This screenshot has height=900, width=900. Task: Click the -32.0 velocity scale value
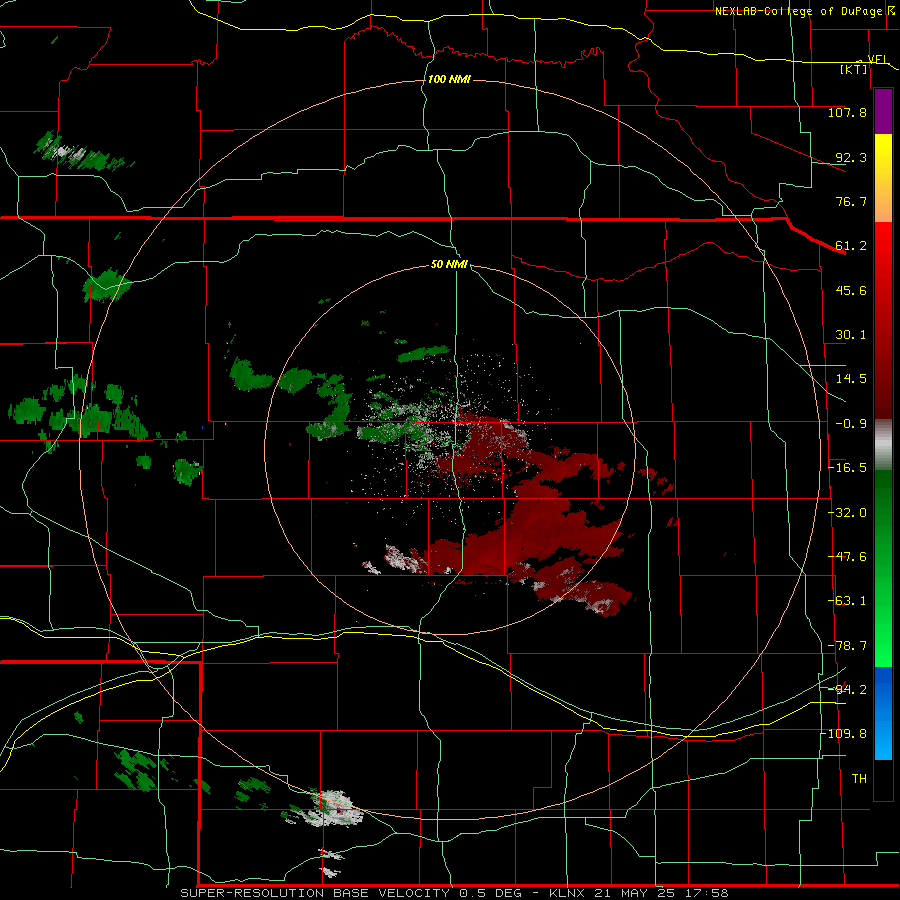(847, 513)
